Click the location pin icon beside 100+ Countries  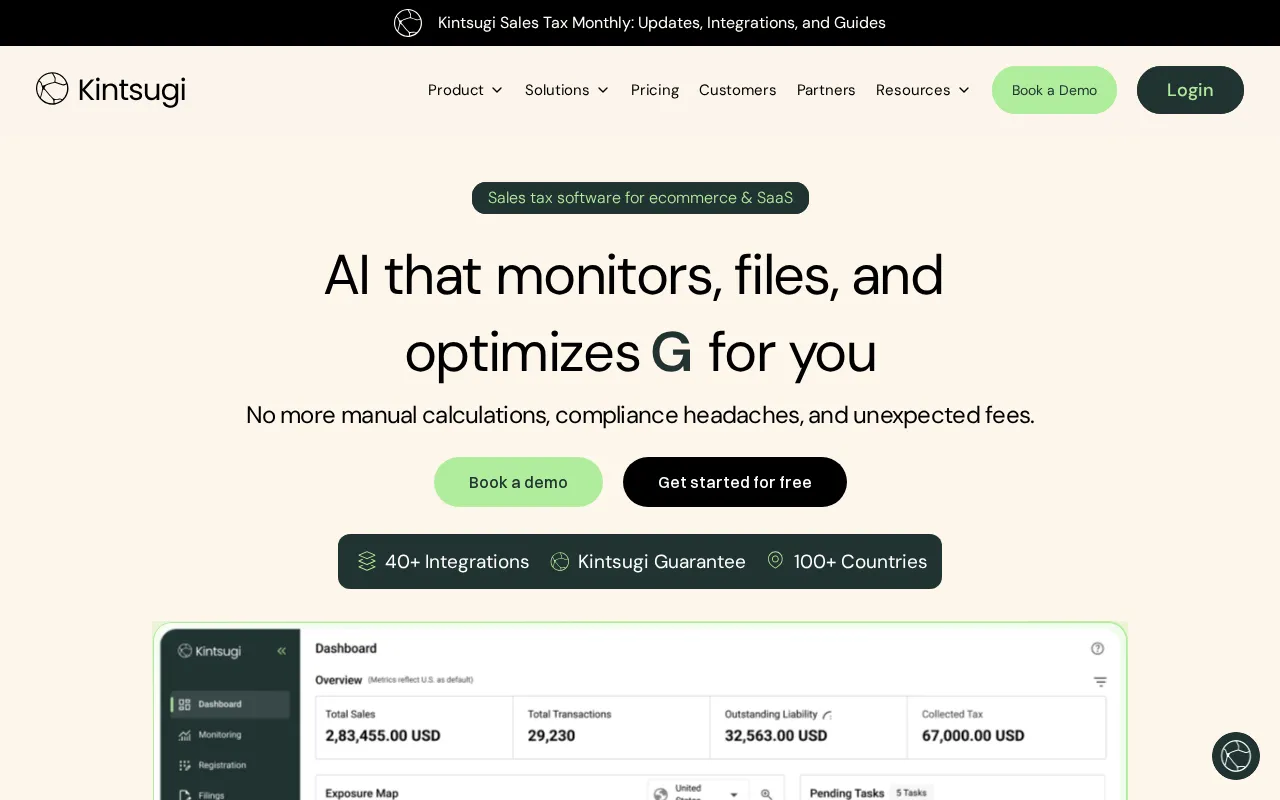[775, 560]
